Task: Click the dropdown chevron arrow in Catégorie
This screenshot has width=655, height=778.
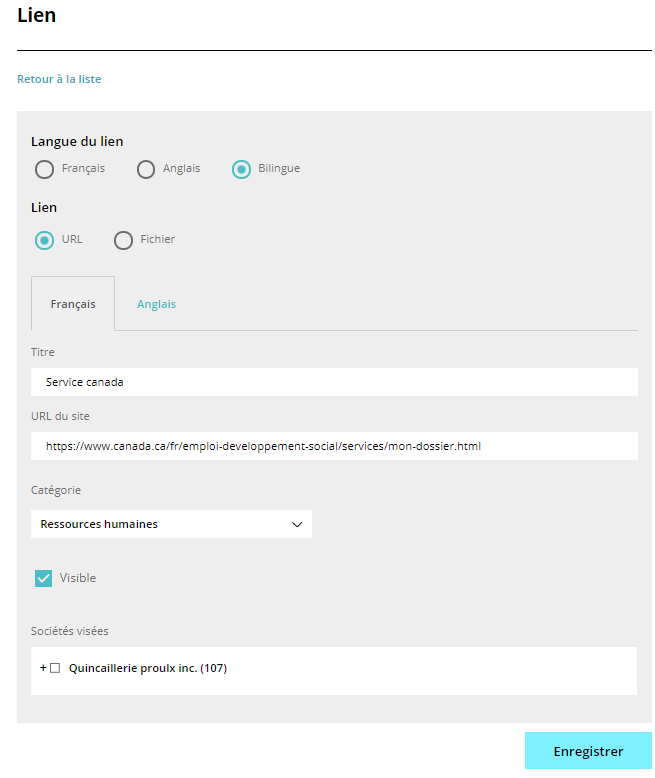Action: tap(297, 524)
